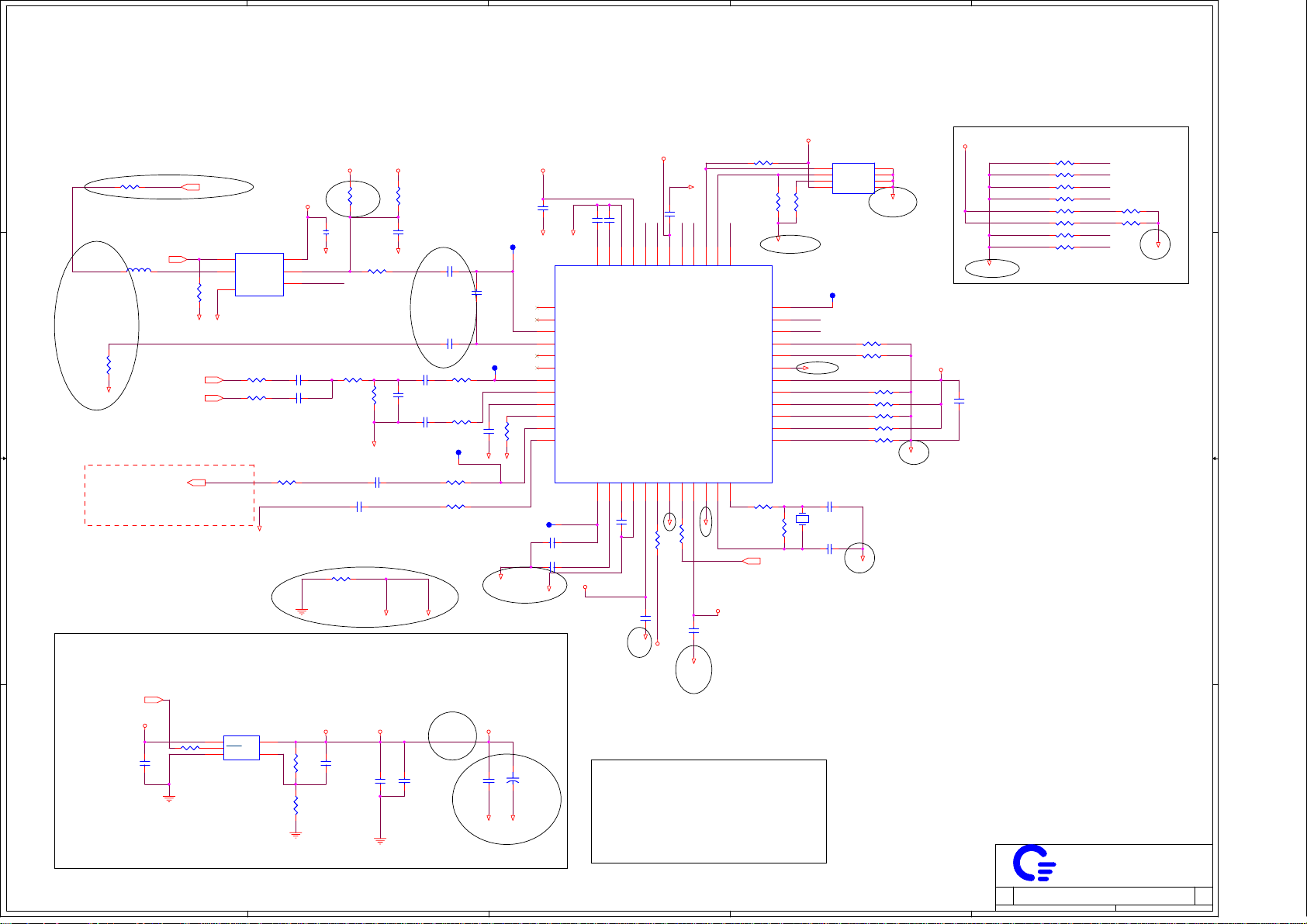Select the four-pin IC above the main chip
The height and width of the screenshot is (924, 1307).
tap(853, 178)
